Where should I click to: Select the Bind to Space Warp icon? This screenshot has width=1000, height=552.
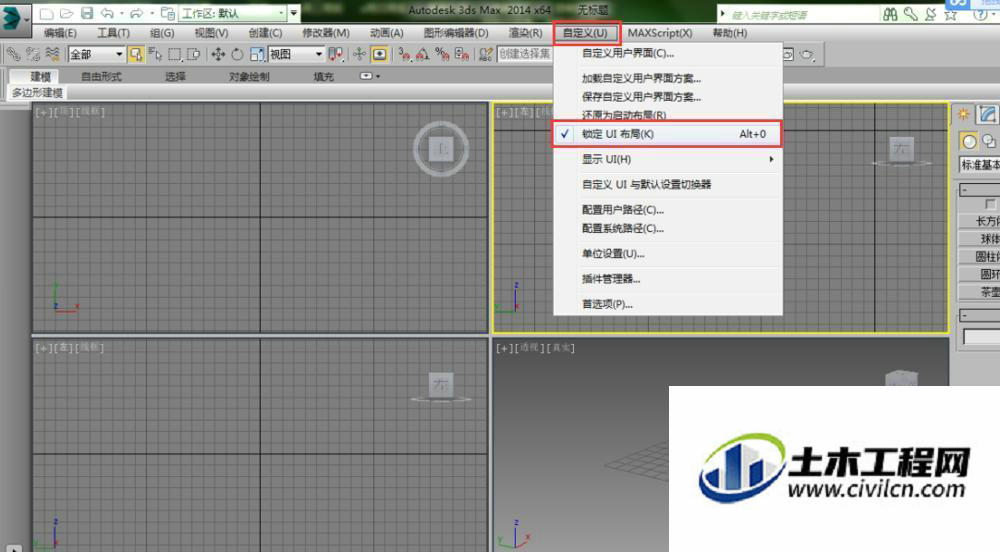[x=52, y=55]
